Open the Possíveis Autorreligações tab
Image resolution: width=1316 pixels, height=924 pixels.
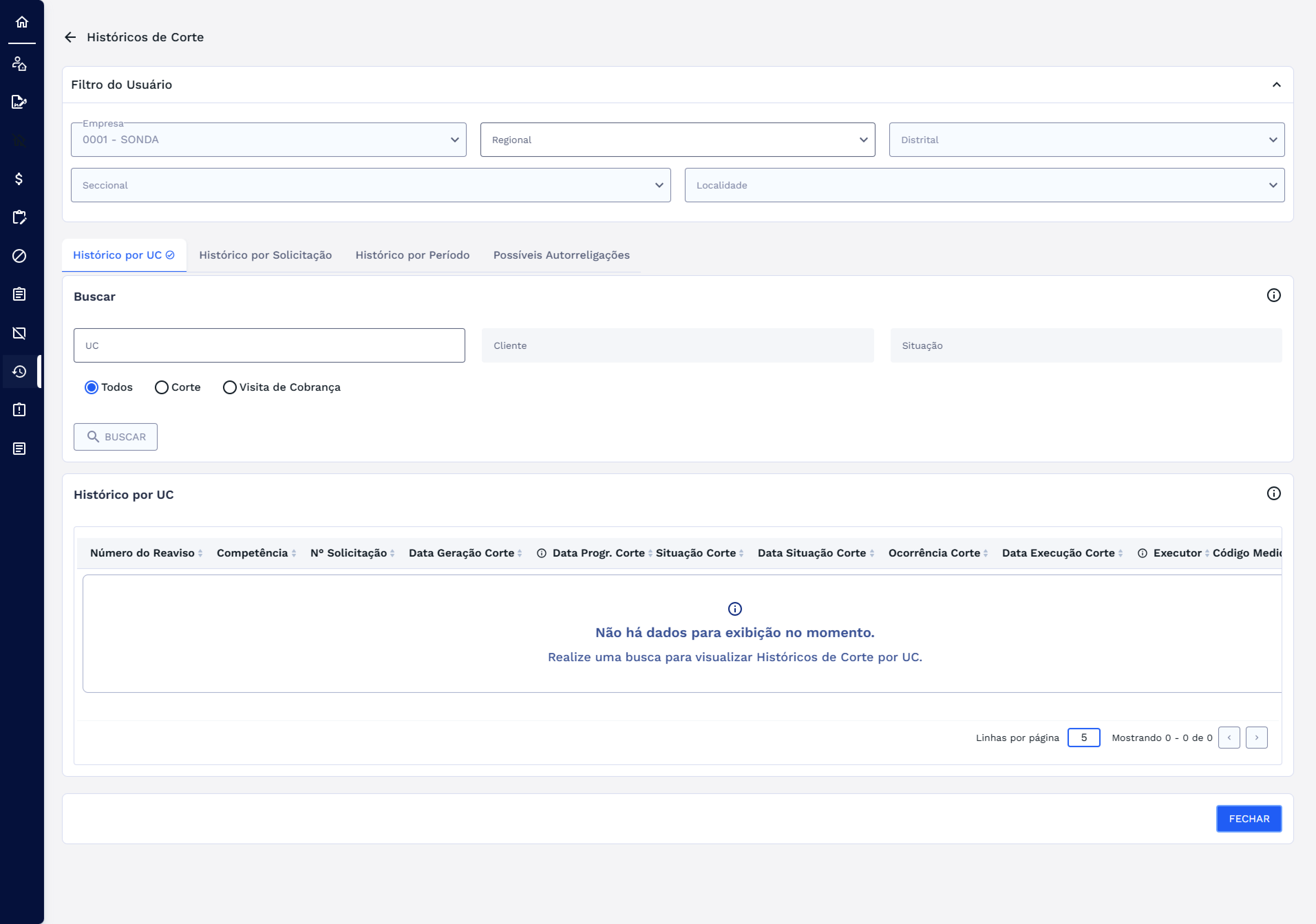(561, 256)
